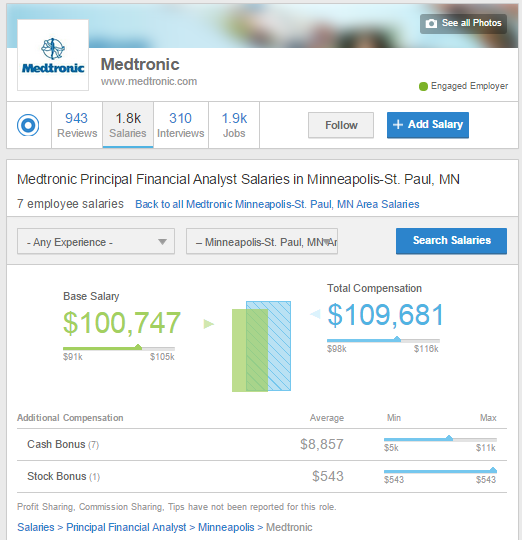Screen dimensions: 522x540
Task: Select the 1.8k Salaries tab
Action: 128,125
